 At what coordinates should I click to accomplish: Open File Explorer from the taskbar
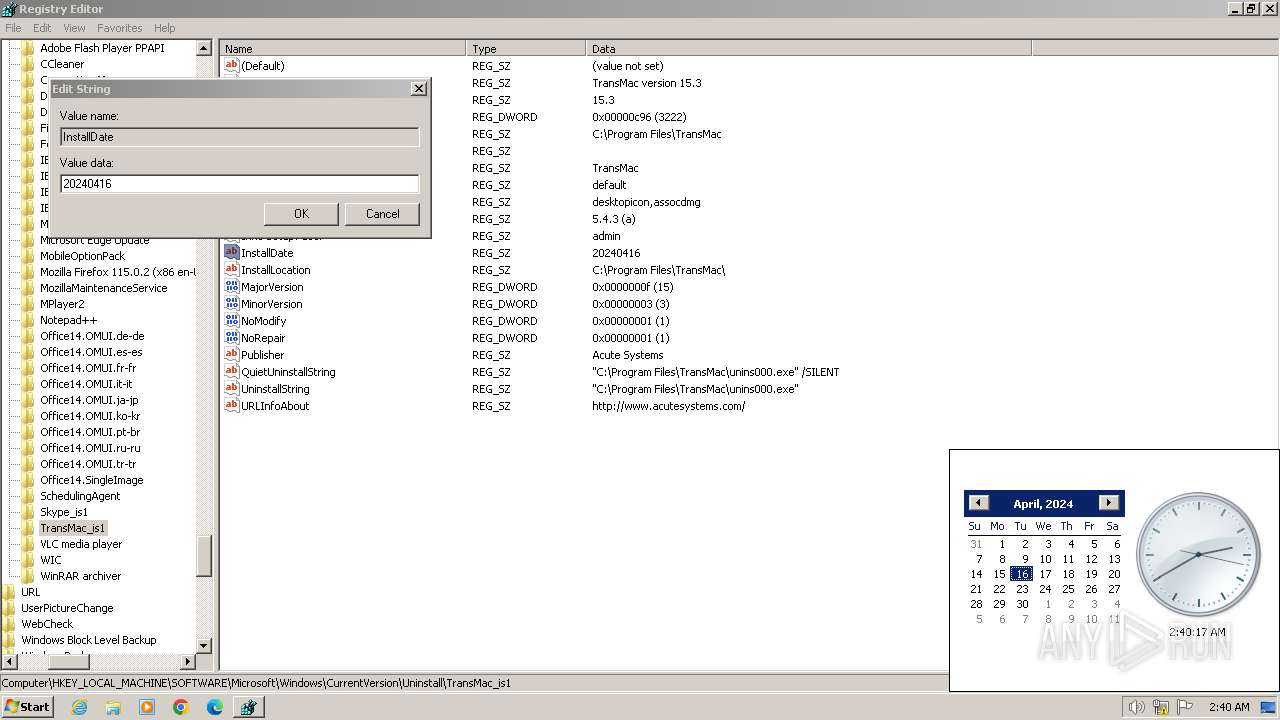pos(113,707)
